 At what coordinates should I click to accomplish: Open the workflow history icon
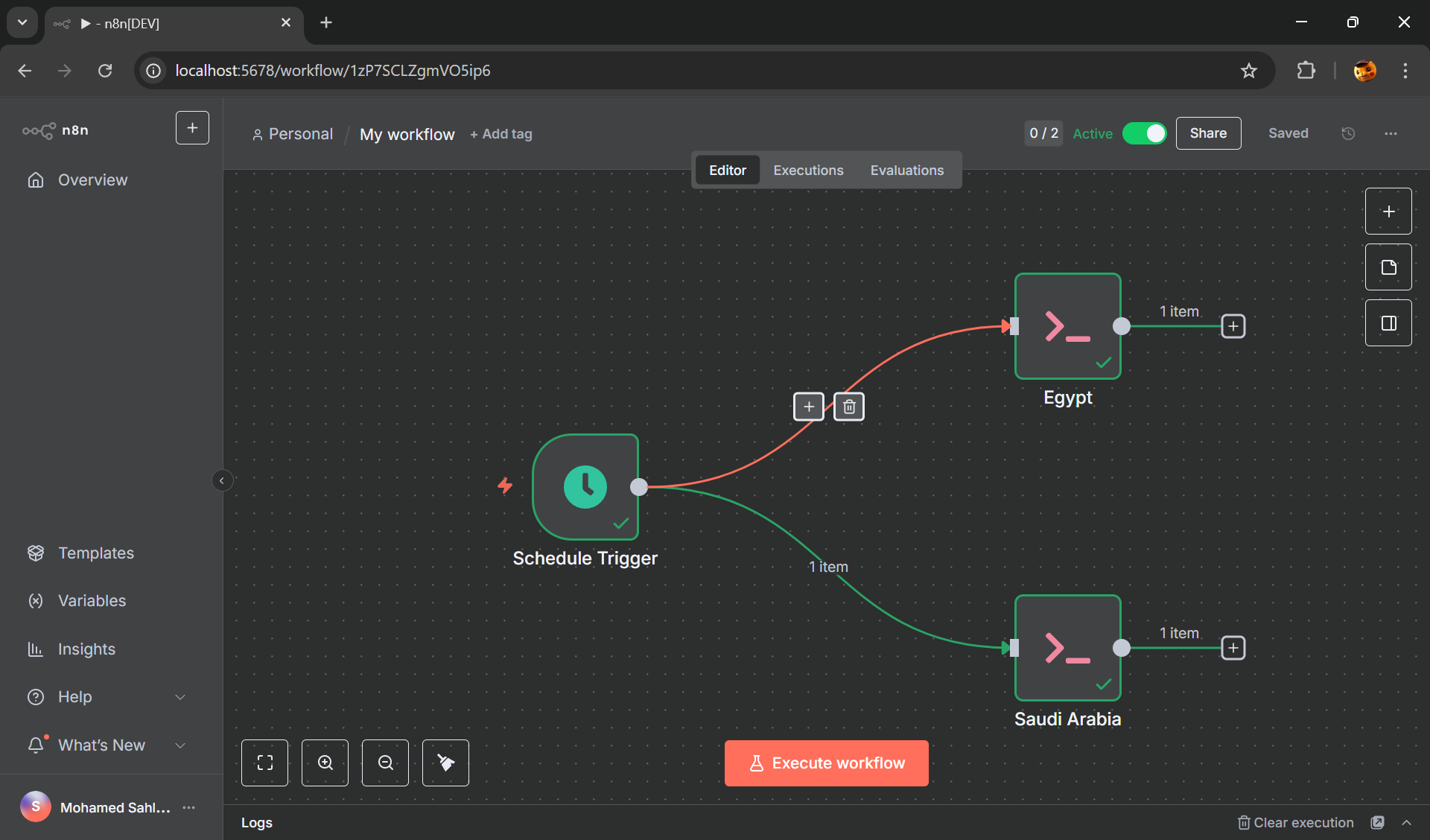click(1348, 133)
